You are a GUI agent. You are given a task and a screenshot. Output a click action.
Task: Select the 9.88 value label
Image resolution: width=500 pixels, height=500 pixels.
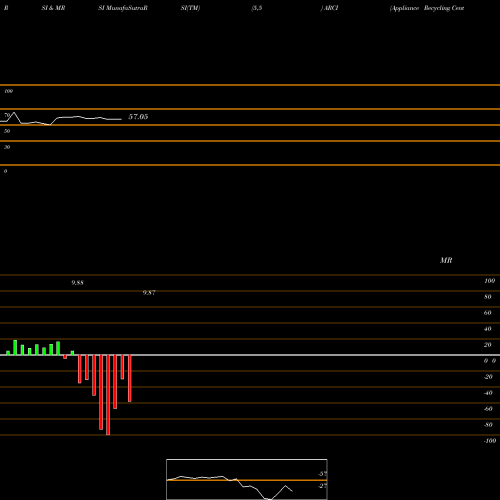click(77, 283)
